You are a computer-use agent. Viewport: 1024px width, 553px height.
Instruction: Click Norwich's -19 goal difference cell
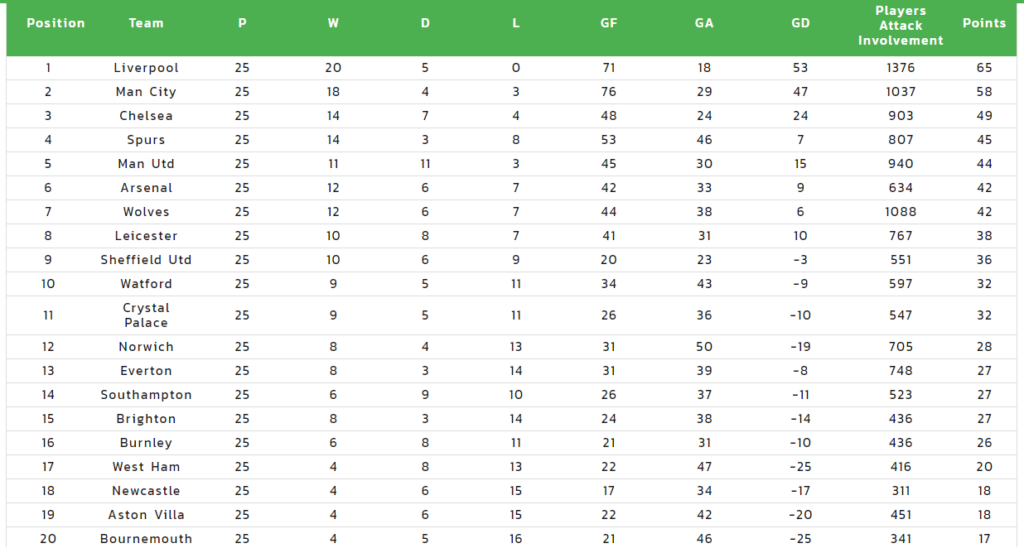[800, 347]
